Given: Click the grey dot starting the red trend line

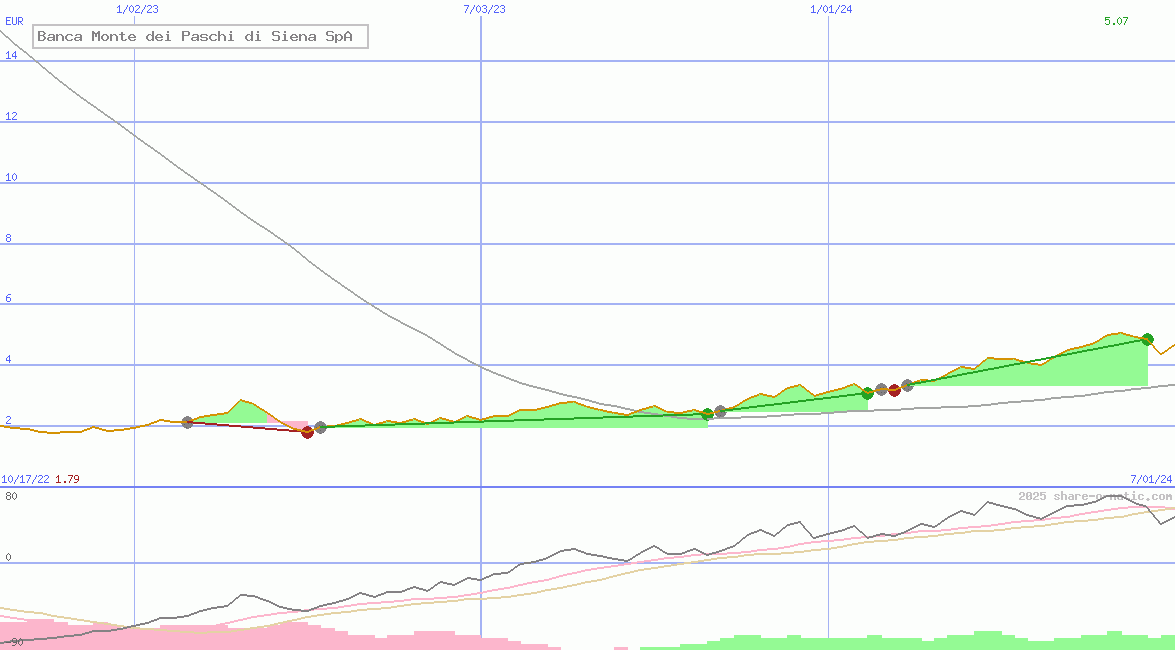Looking at the screenshot, I should click(x=187, y=422).
